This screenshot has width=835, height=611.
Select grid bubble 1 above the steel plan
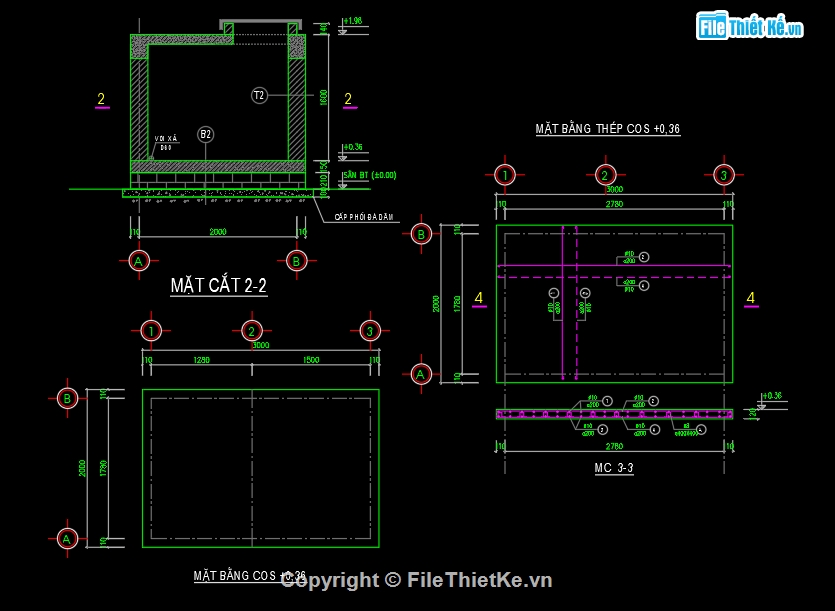(x=506, y=175)
